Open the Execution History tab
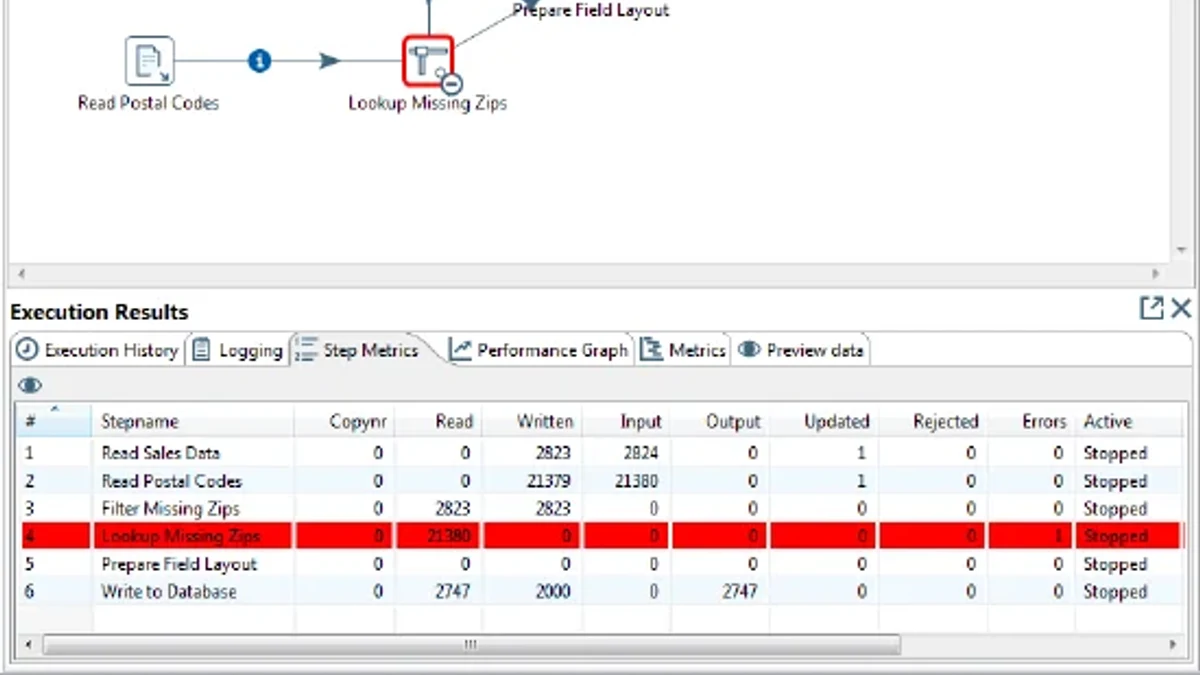 98,350
